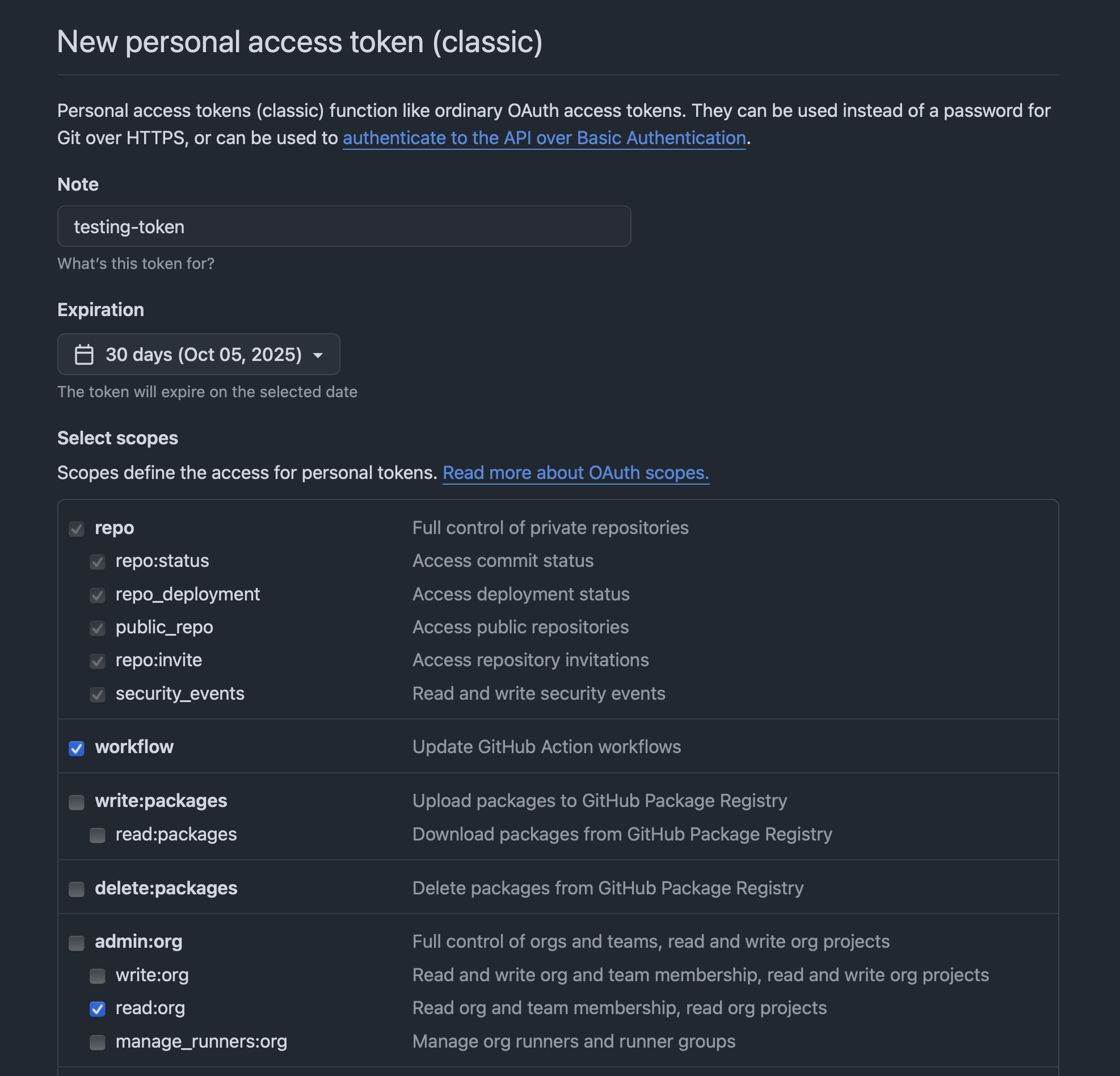The height and width of the screenshot is (1076, 1120).
Task: Select the Note field containing testing-token
Action: (x=343, y=226)
